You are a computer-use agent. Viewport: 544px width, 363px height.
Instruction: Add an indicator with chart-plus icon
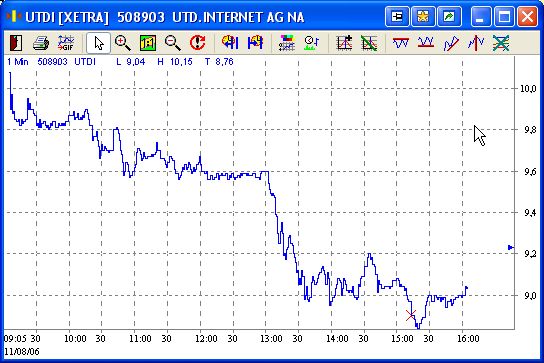point(344,43)
